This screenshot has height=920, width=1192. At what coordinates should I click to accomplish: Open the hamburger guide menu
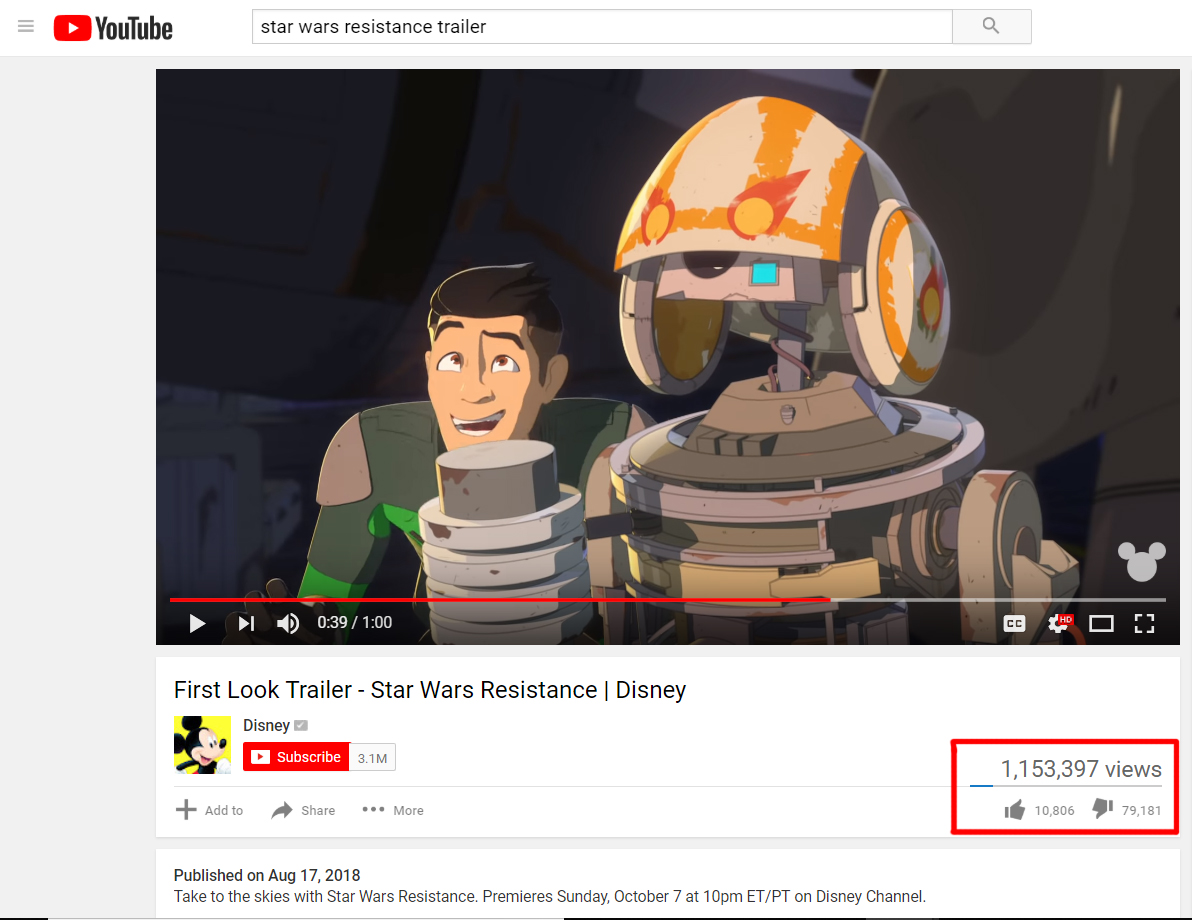(x=26, y=27)
